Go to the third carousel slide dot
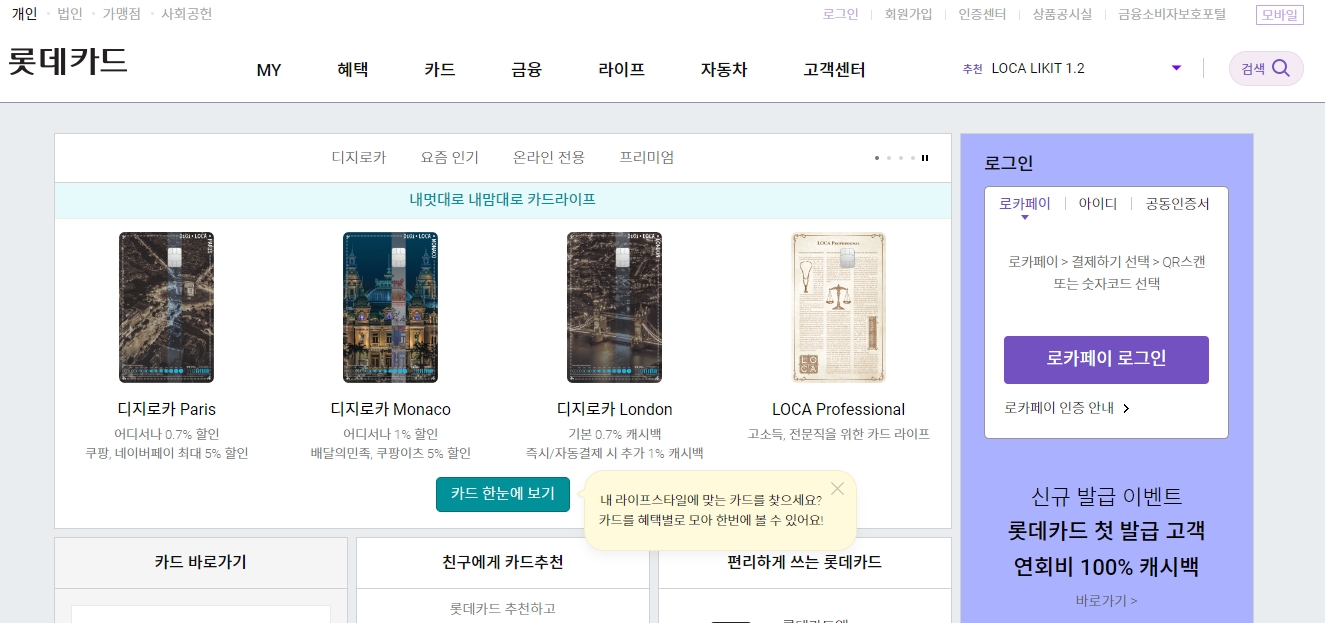Viewport: 1325px width, 623px height. 901,158
